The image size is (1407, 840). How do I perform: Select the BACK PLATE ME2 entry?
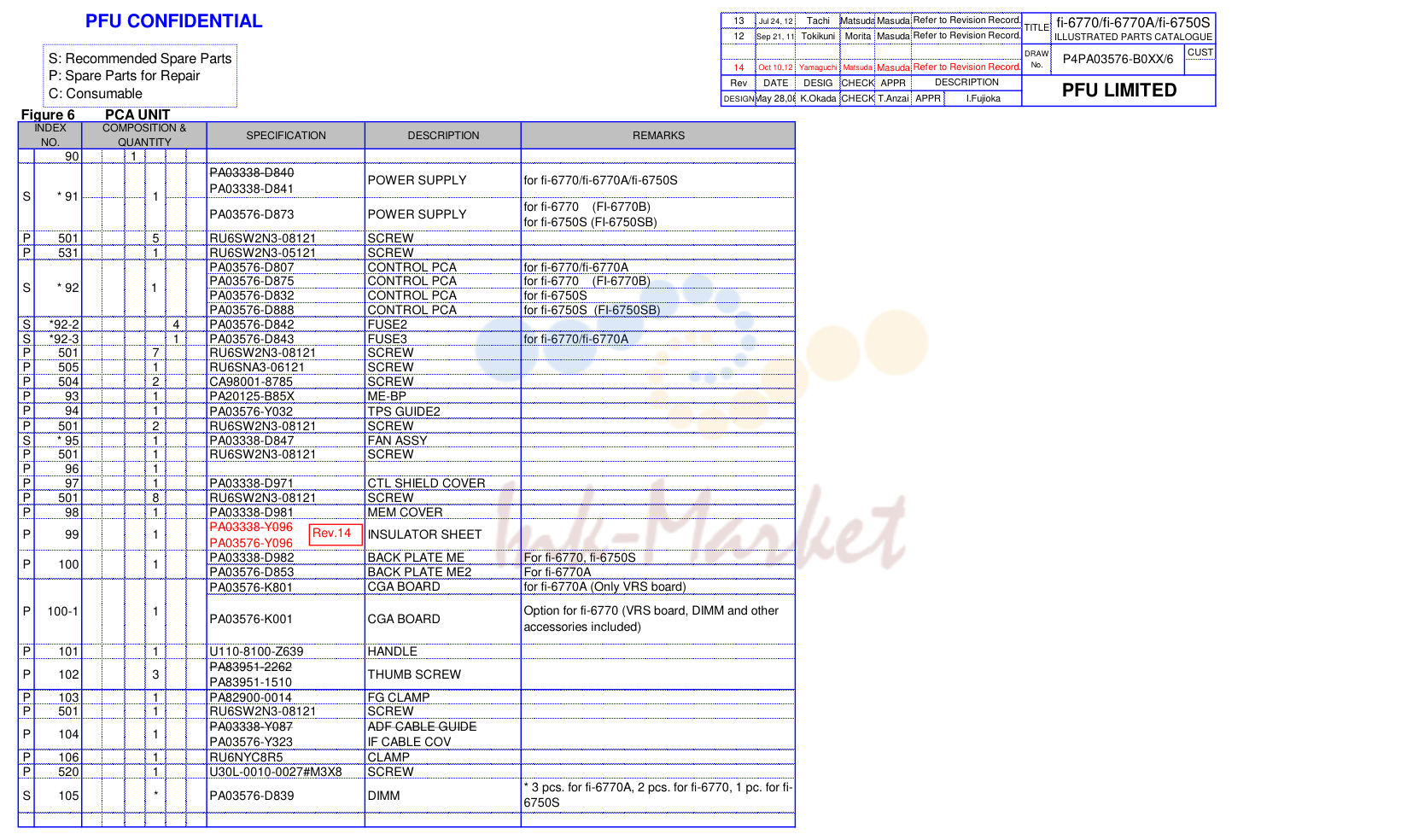point(419,572)
